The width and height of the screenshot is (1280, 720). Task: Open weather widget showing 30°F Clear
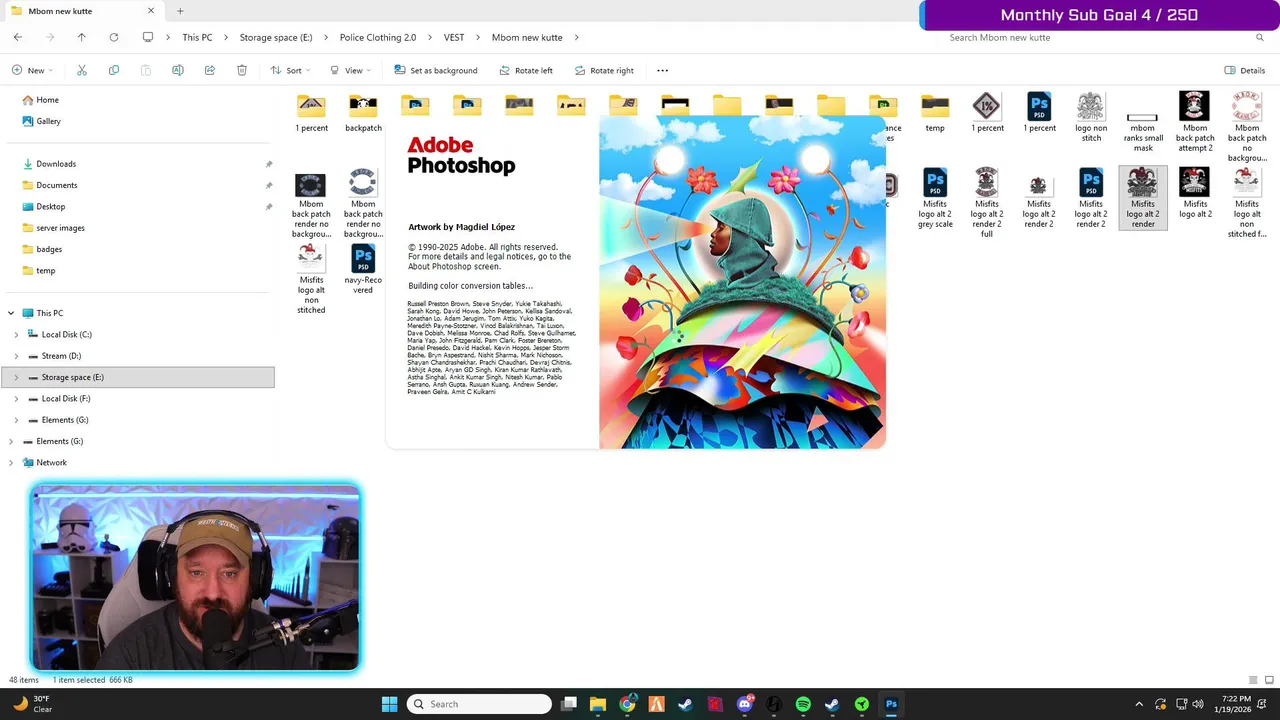pos(31,704)
